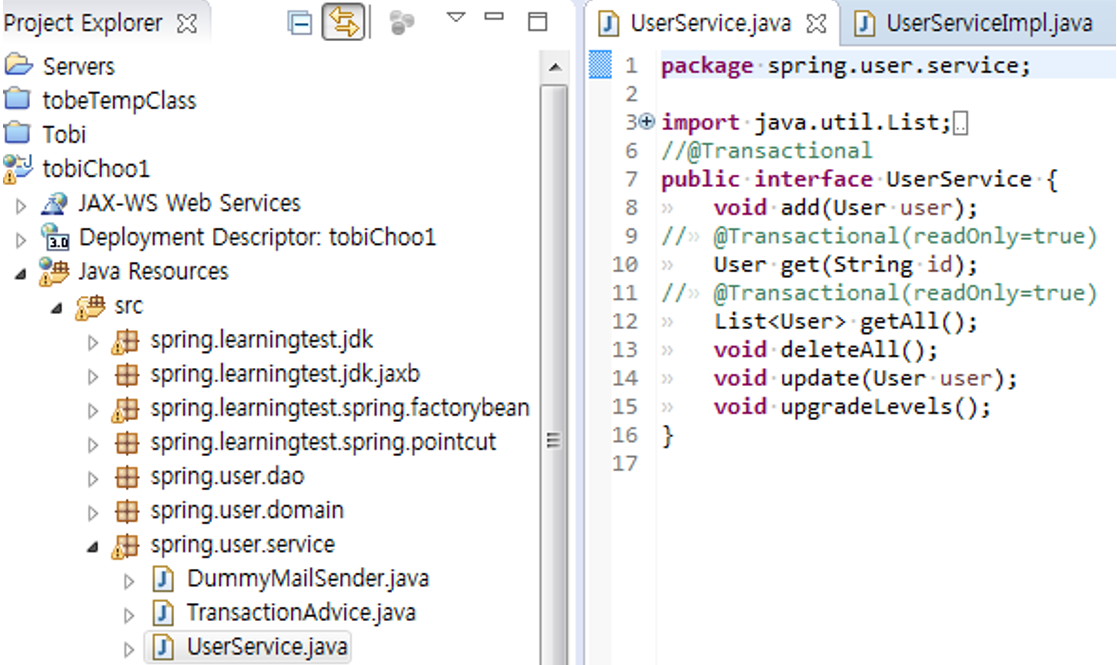Click on '//@Transactional' comment line 6

click(x=767, y=151)
